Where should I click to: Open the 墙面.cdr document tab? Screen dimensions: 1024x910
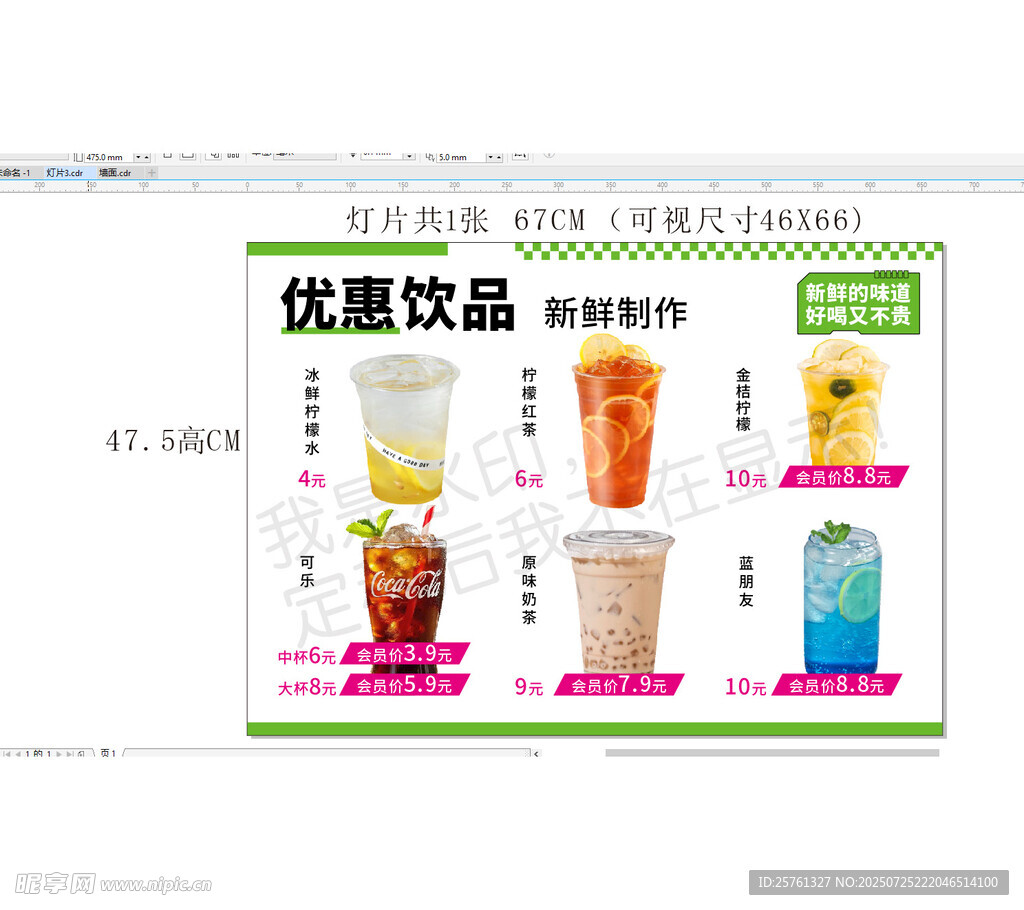pos(114,173)
